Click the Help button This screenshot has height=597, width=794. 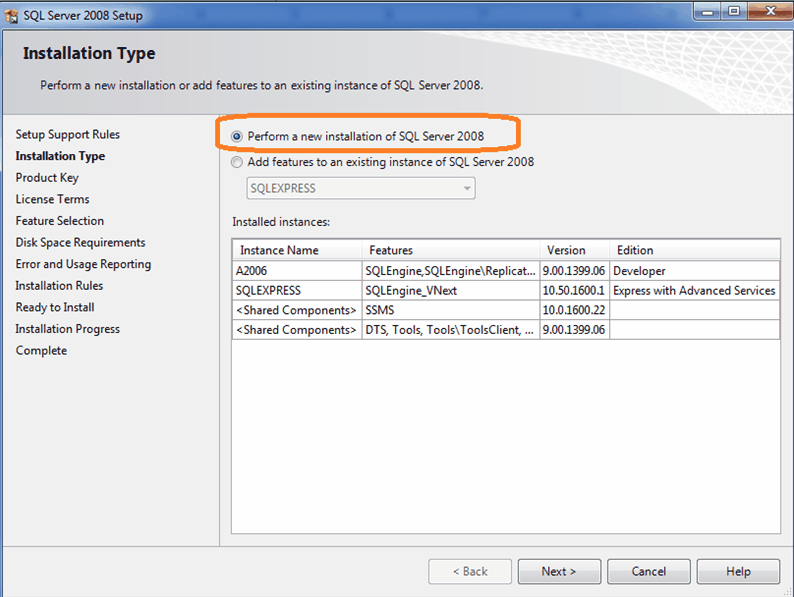click(x=738, y=572)
